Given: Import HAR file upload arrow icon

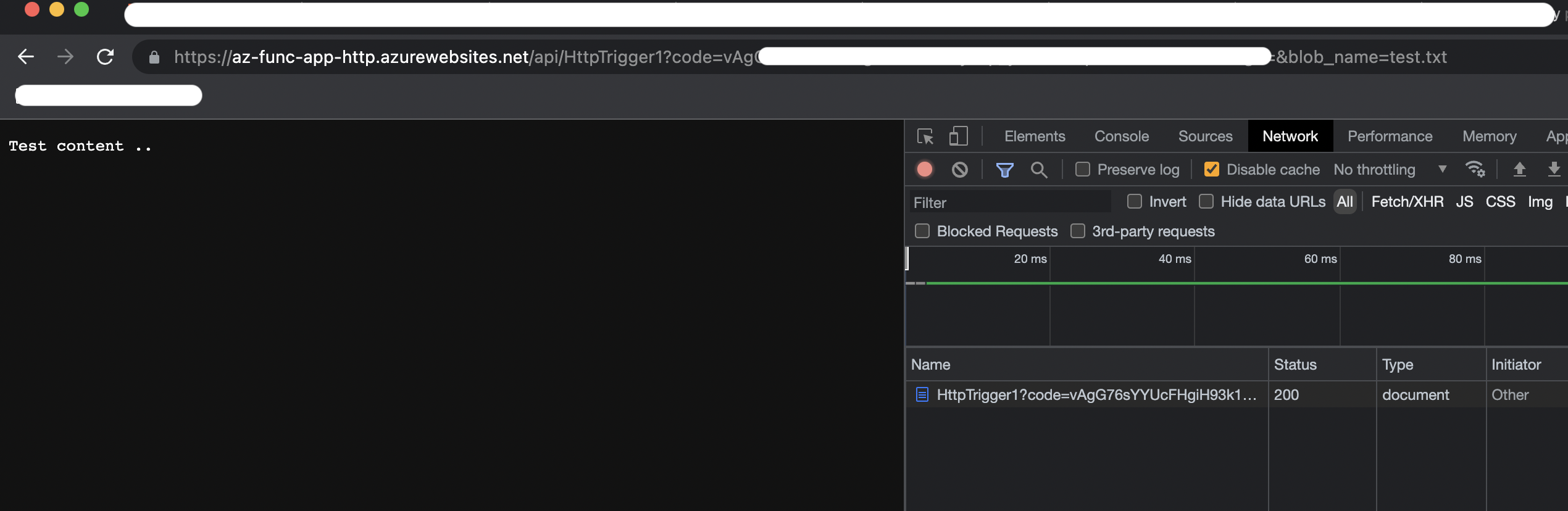Looking at the screenshot, I should [x=1520, y=169].
